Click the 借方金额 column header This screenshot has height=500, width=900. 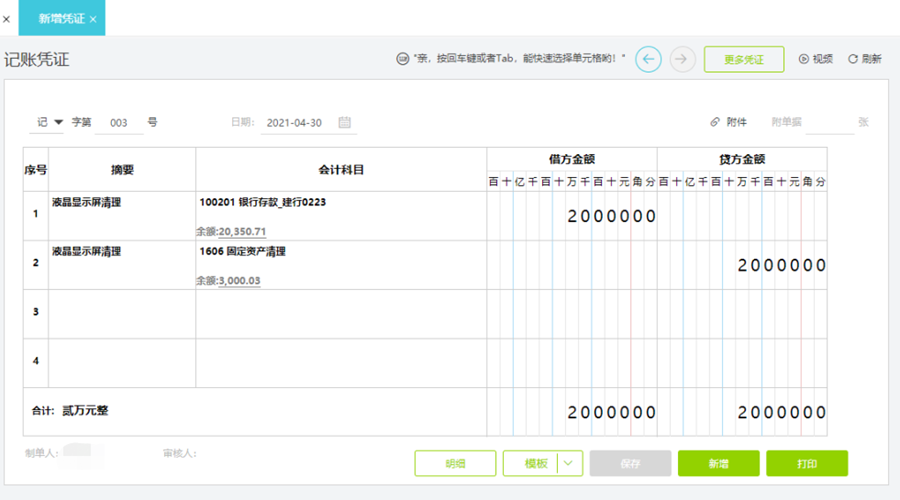(x=572, y=160)
